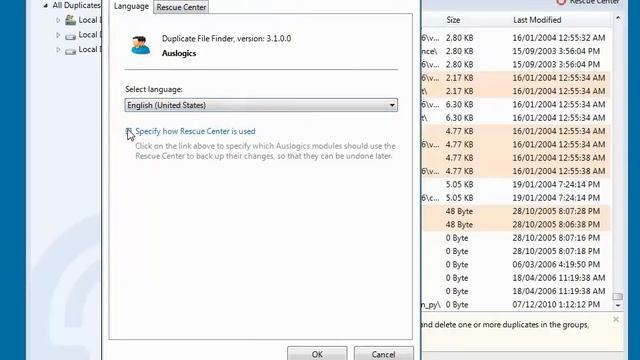Open Specify how Rescue Center is used link
The image size is (640, 360).
(x=195, y=131)
